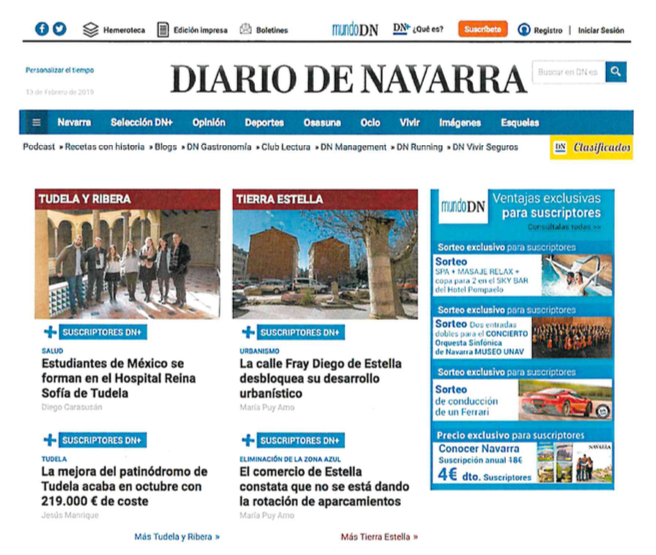Image resolution: width=656 pixels, height=555 pixels.
Task: Click plus icon above Estudiantes de México article
Action: (50, 332)
